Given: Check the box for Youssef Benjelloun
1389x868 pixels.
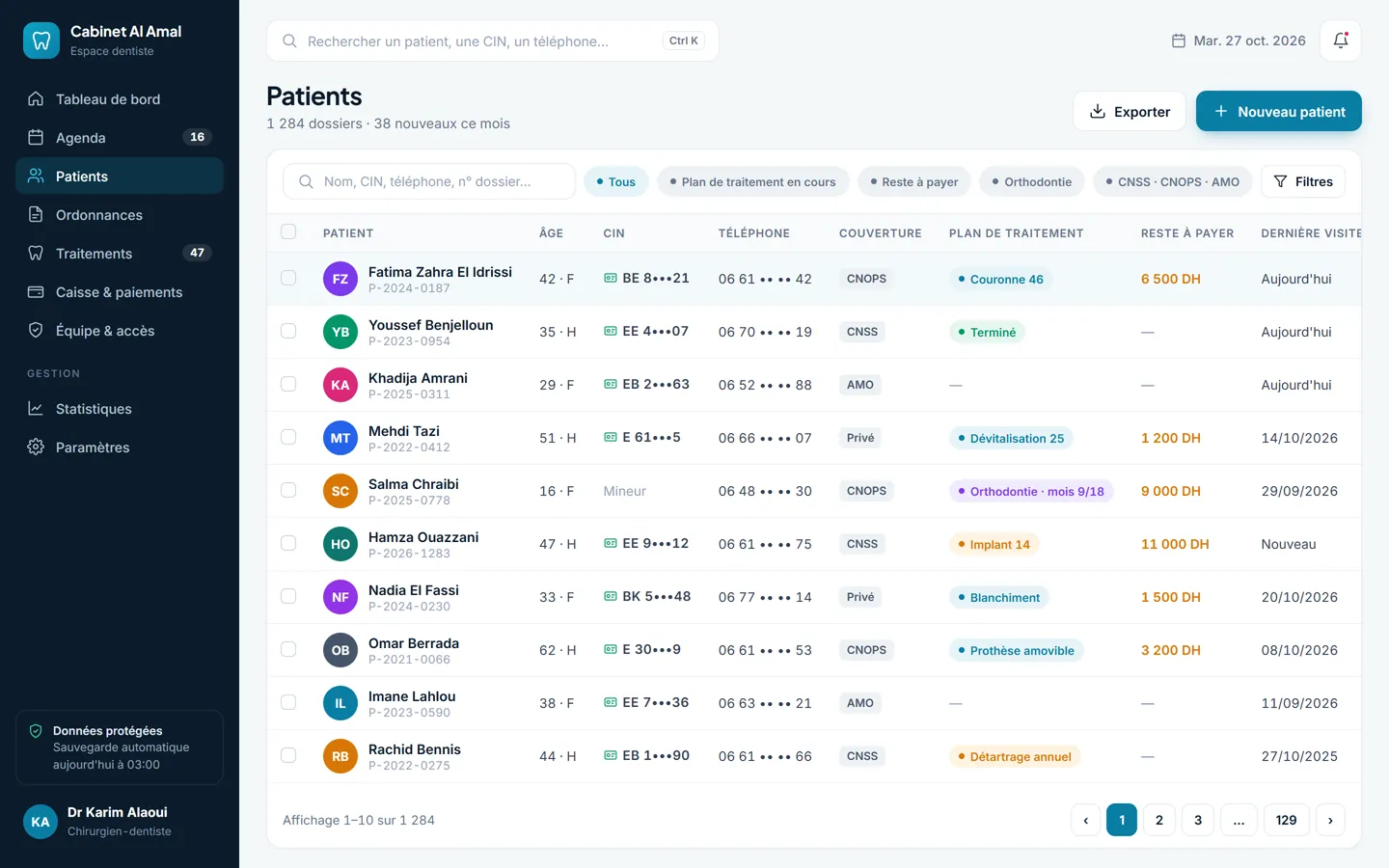Looking at the screenshot, I should point(288,331).
